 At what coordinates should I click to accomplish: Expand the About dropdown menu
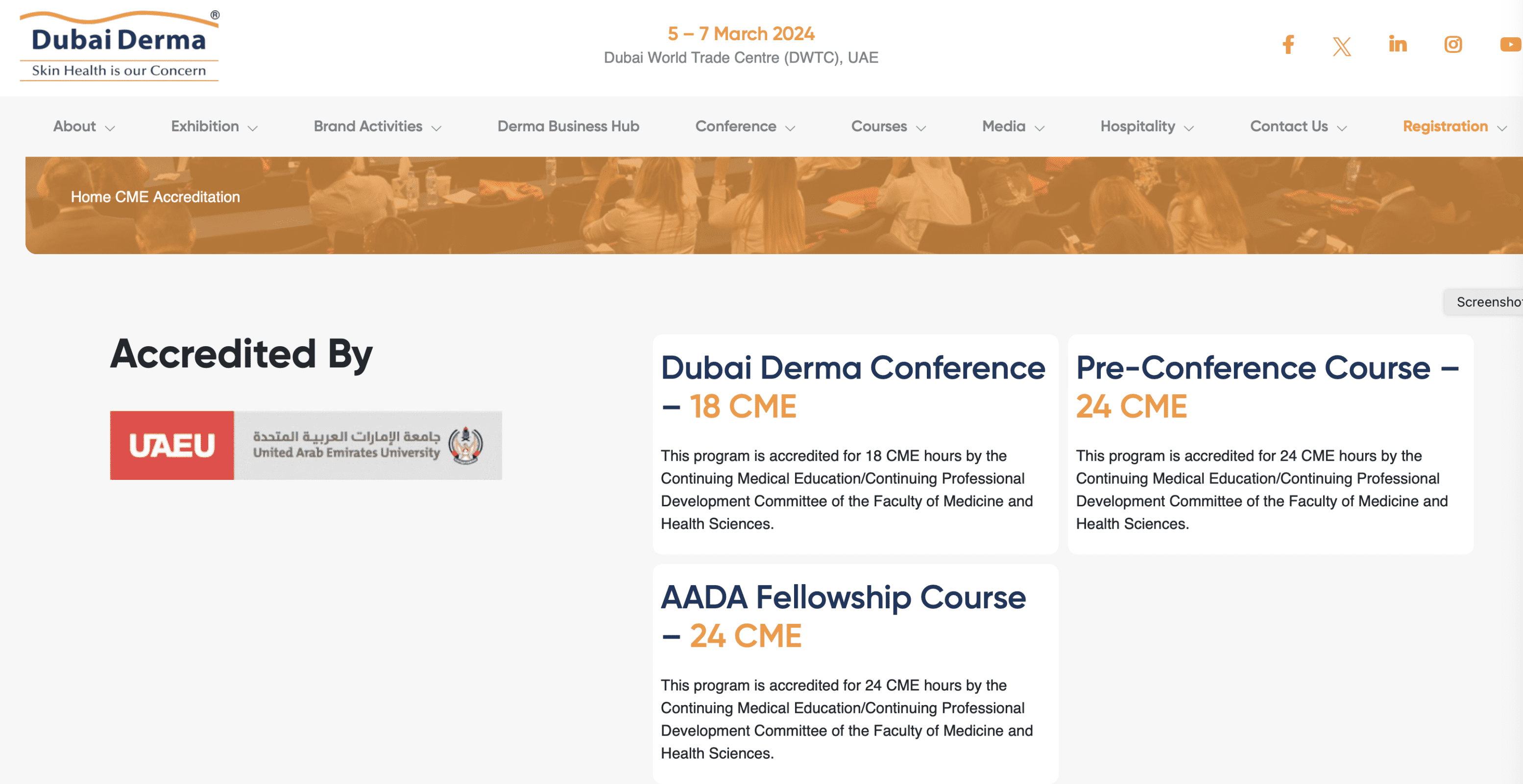coord(84,126)
